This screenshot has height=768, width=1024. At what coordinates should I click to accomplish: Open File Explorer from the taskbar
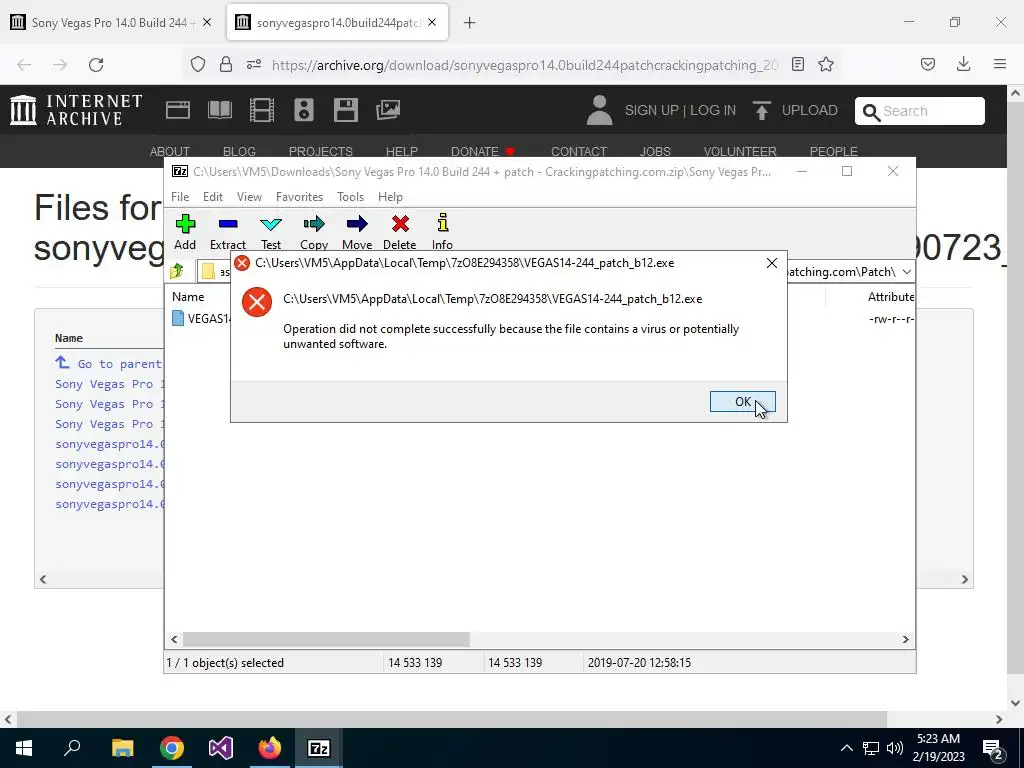pos(122,748)
